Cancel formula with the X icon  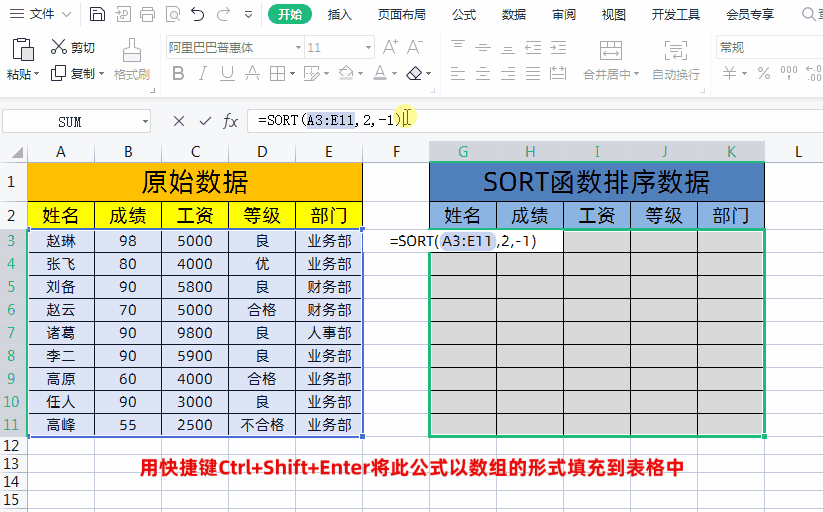(178, 121)
